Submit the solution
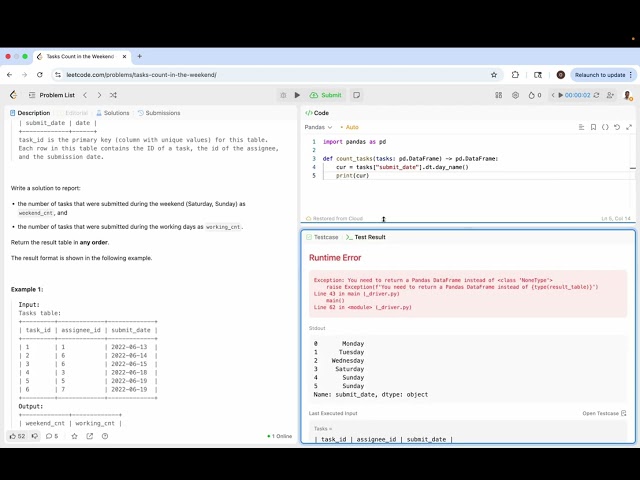 tap(326, 95)
